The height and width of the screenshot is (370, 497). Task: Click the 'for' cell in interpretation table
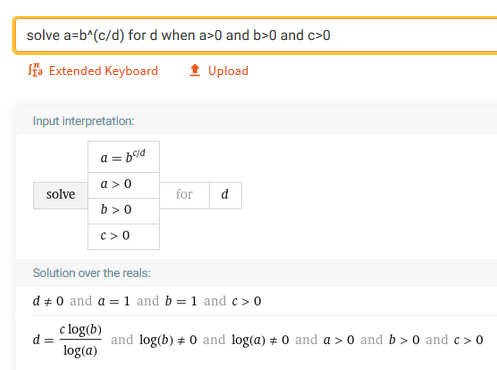click(184, 195)
